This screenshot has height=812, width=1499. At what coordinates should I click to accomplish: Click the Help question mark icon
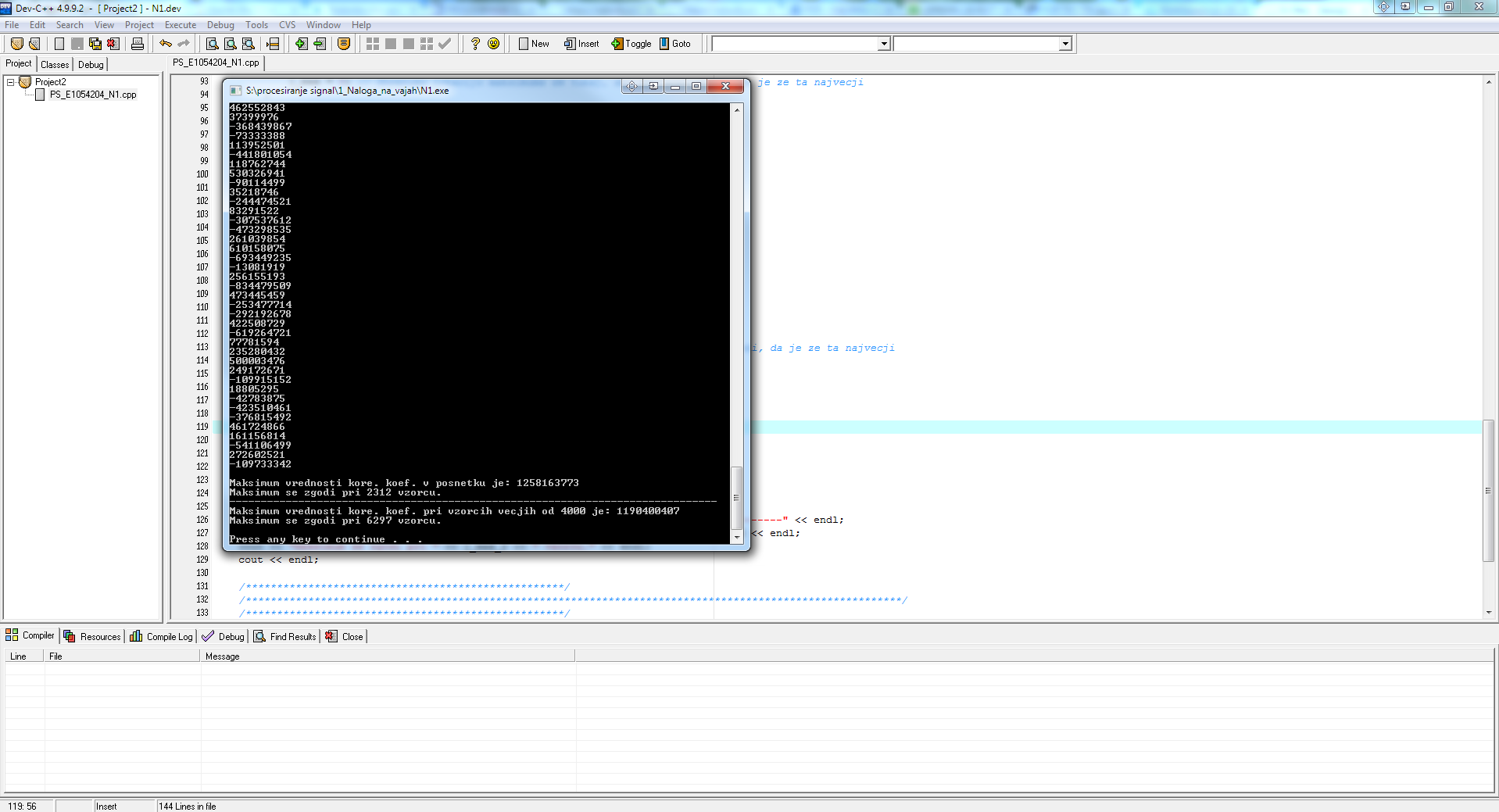(x=475, y=44)
